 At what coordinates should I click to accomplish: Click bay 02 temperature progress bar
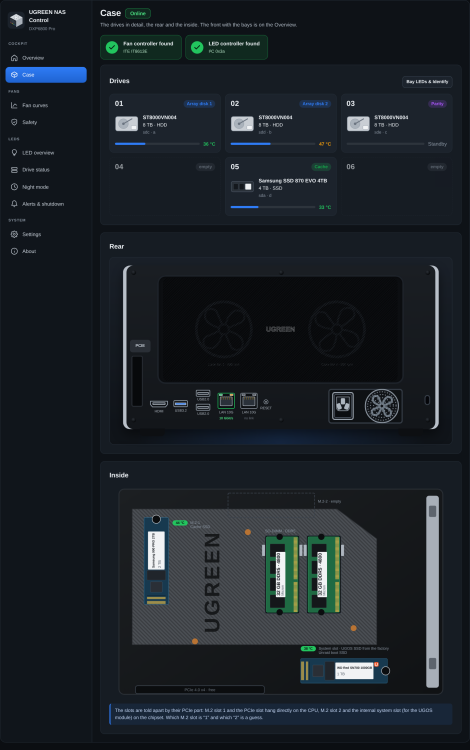(x=273, y=144)
